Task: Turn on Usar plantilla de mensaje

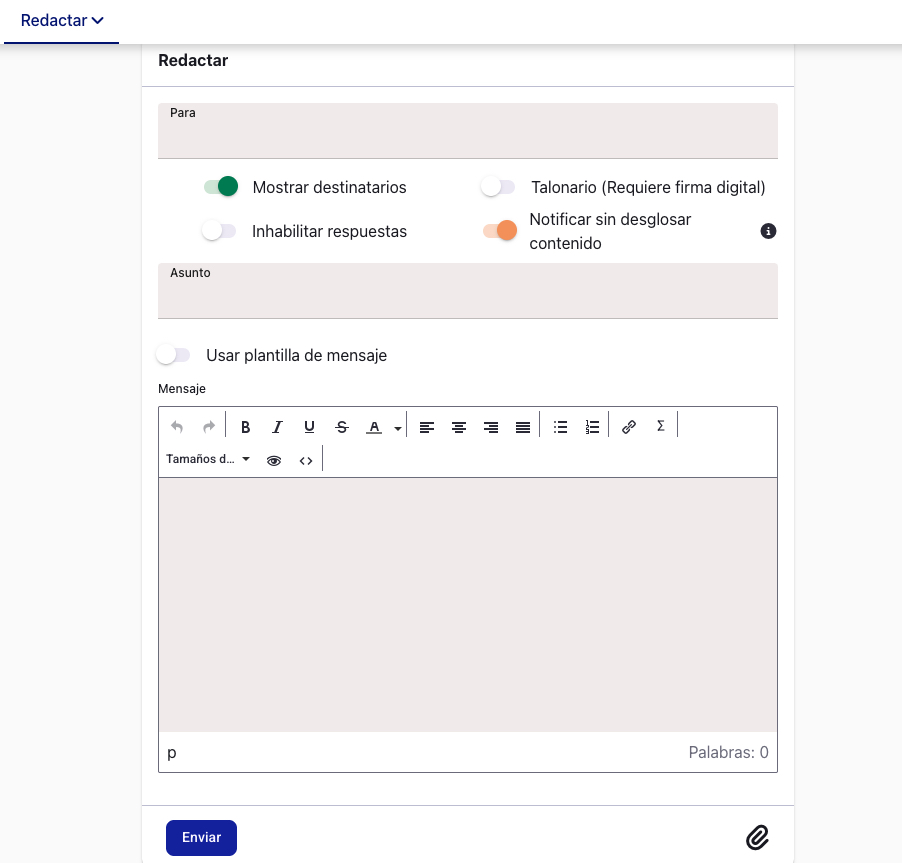Action: pos(173,355)
